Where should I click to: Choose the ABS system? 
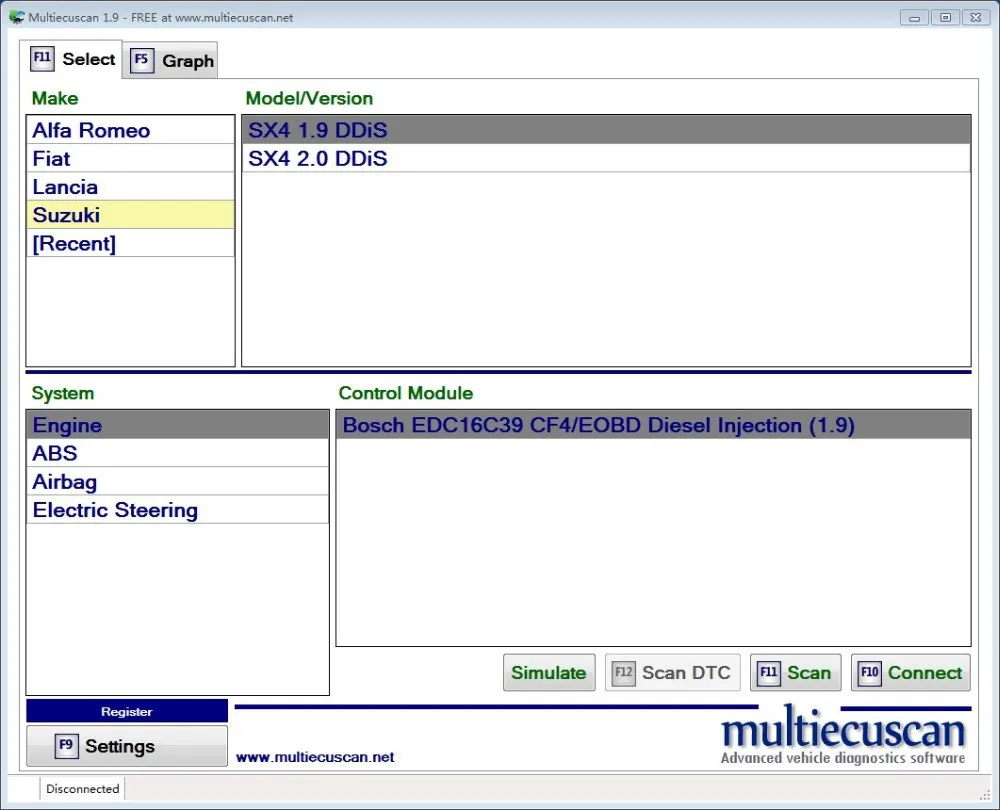click(177, 453)
